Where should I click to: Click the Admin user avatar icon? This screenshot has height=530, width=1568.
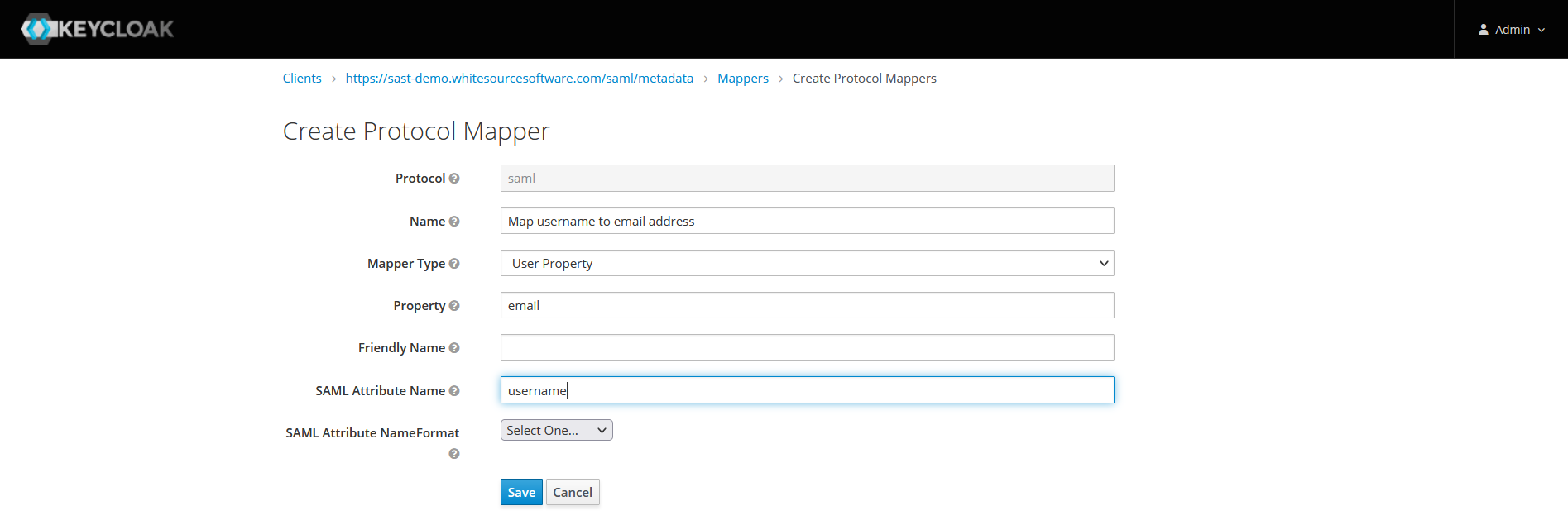(1484, 30)
